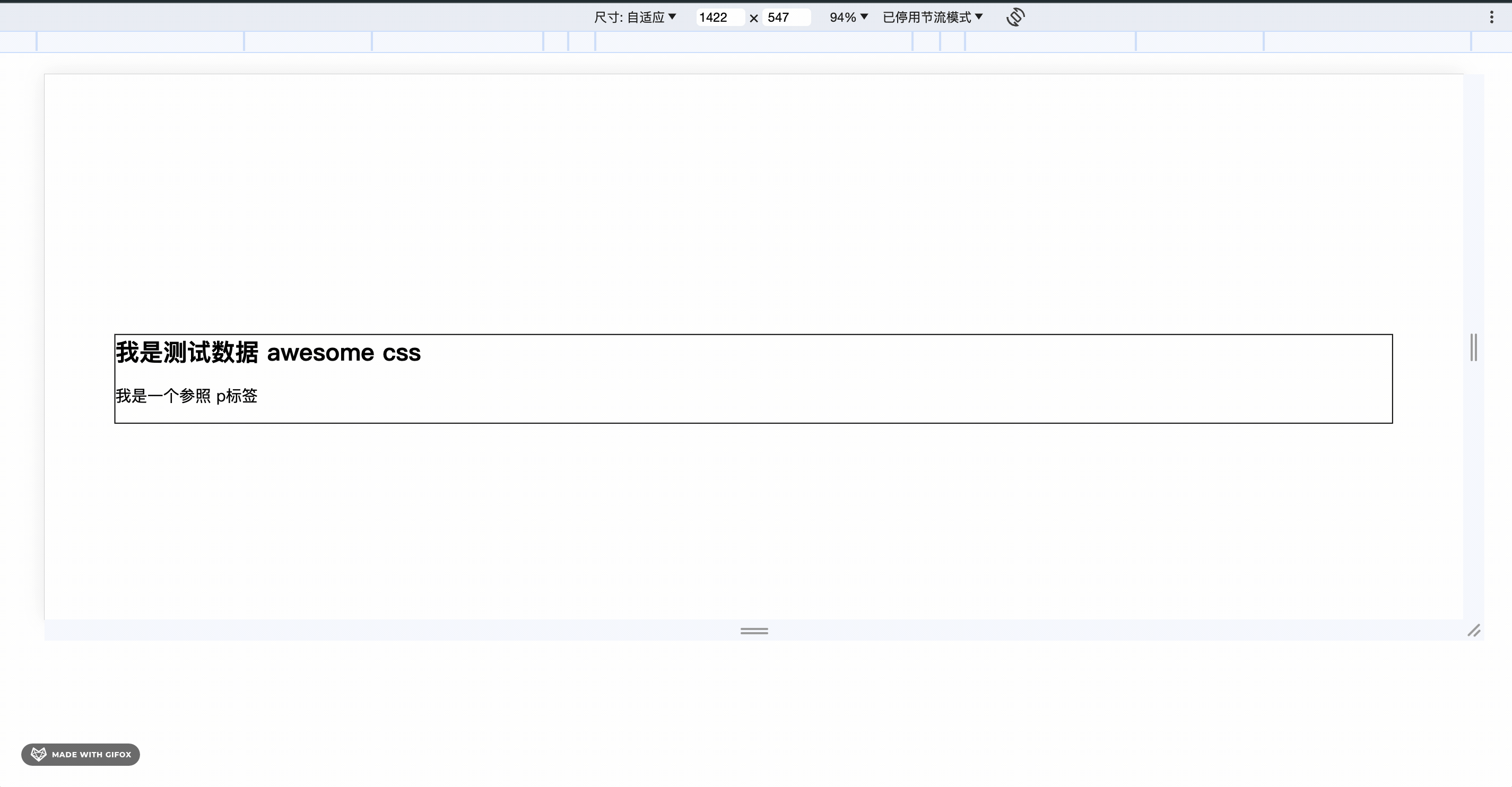
Task: Click the rightmost breakpoint bar segment
Action: pos(1491,42)
